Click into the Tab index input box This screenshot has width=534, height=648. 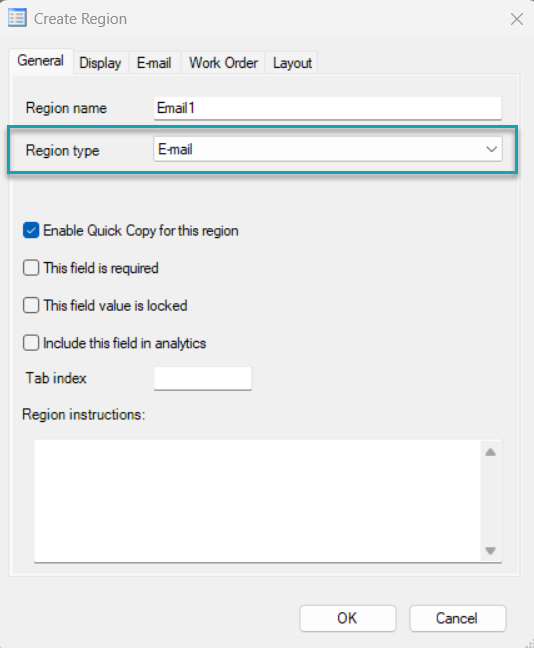coord(203,378)
